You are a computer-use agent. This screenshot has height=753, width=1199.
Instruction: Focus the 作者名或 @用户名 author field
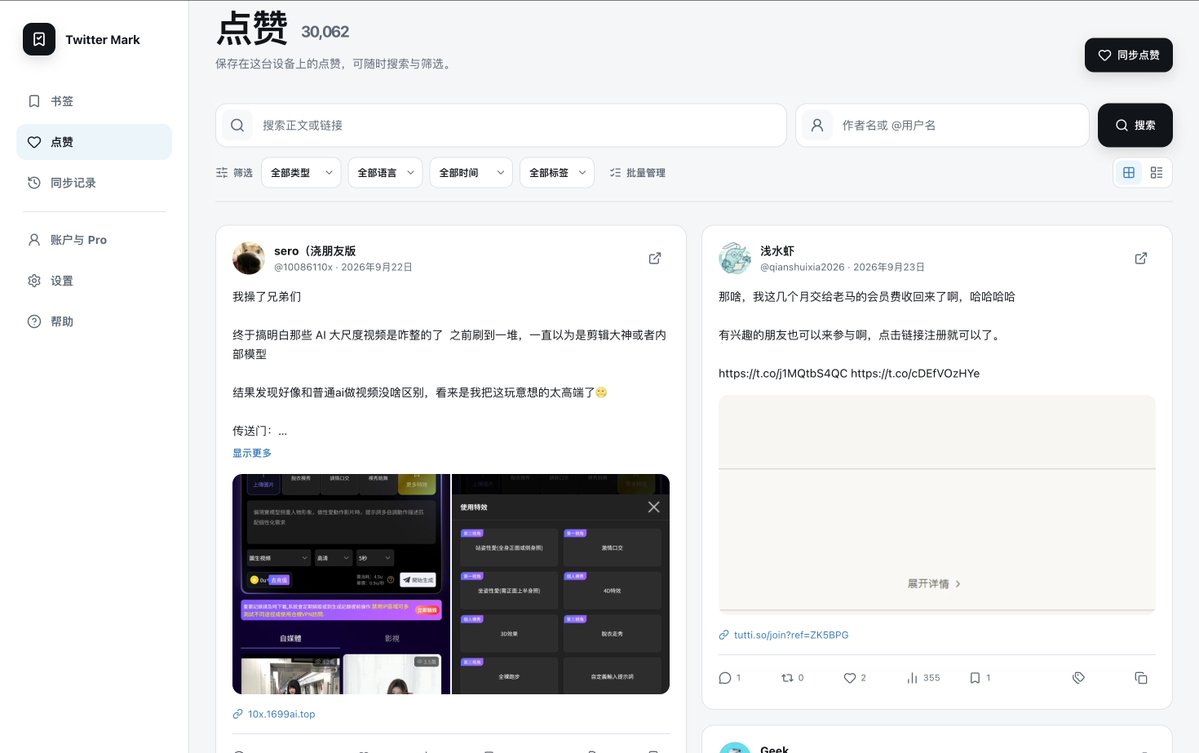(942, 125)
